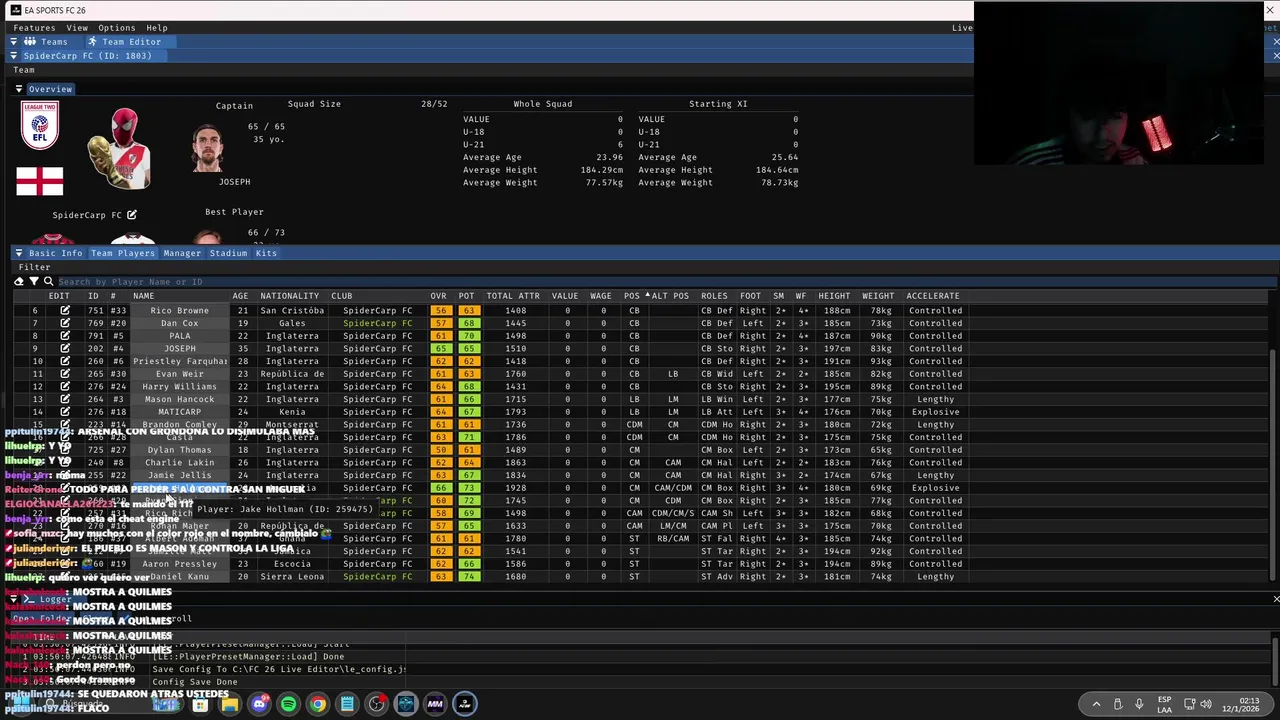Open Spotify from taskbar

point(288,704)
